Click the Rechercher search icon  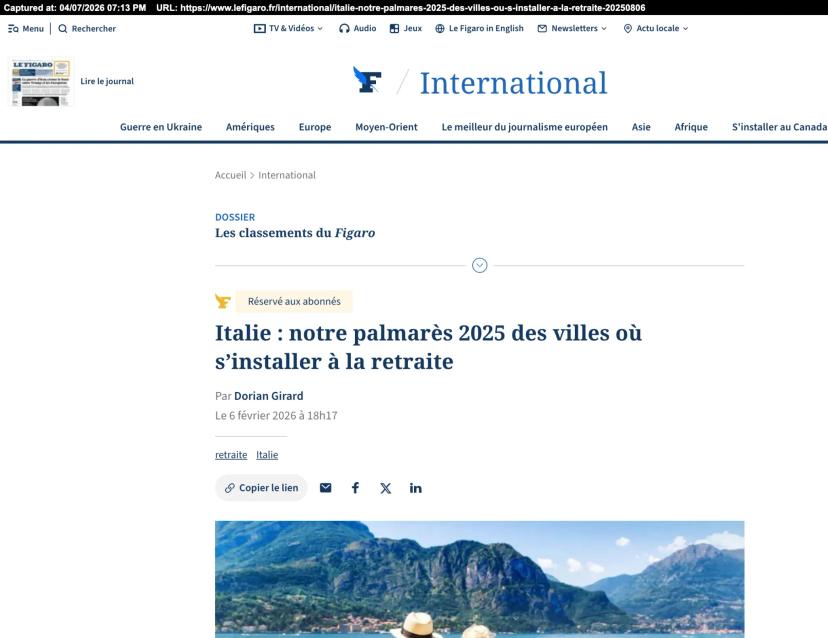[63, 29]
